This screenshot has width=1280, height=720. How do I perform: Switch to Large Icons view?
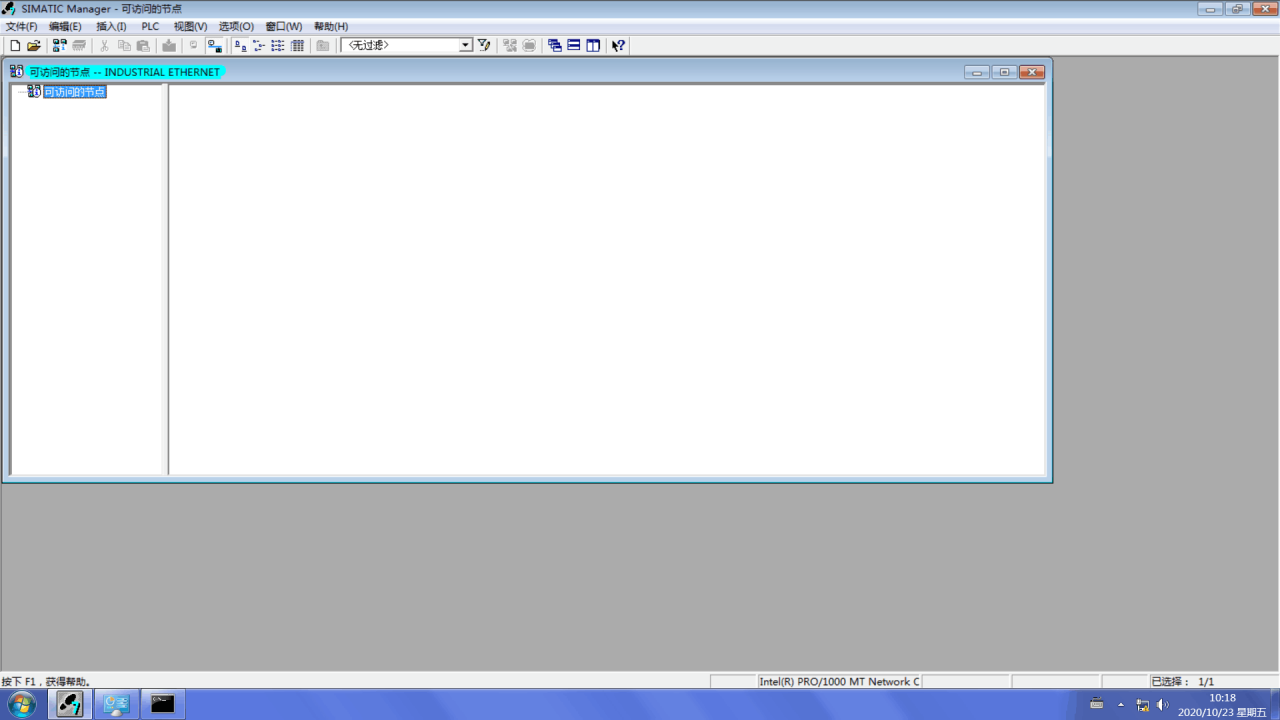tap(240, 45)
